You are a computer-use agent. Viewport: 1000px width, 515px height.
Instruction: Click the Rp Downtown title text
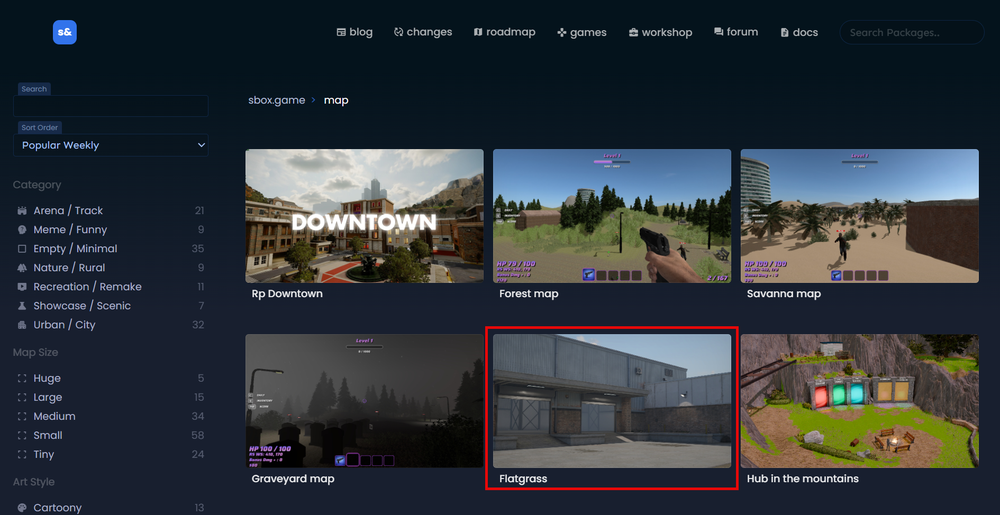click(287, 294)
